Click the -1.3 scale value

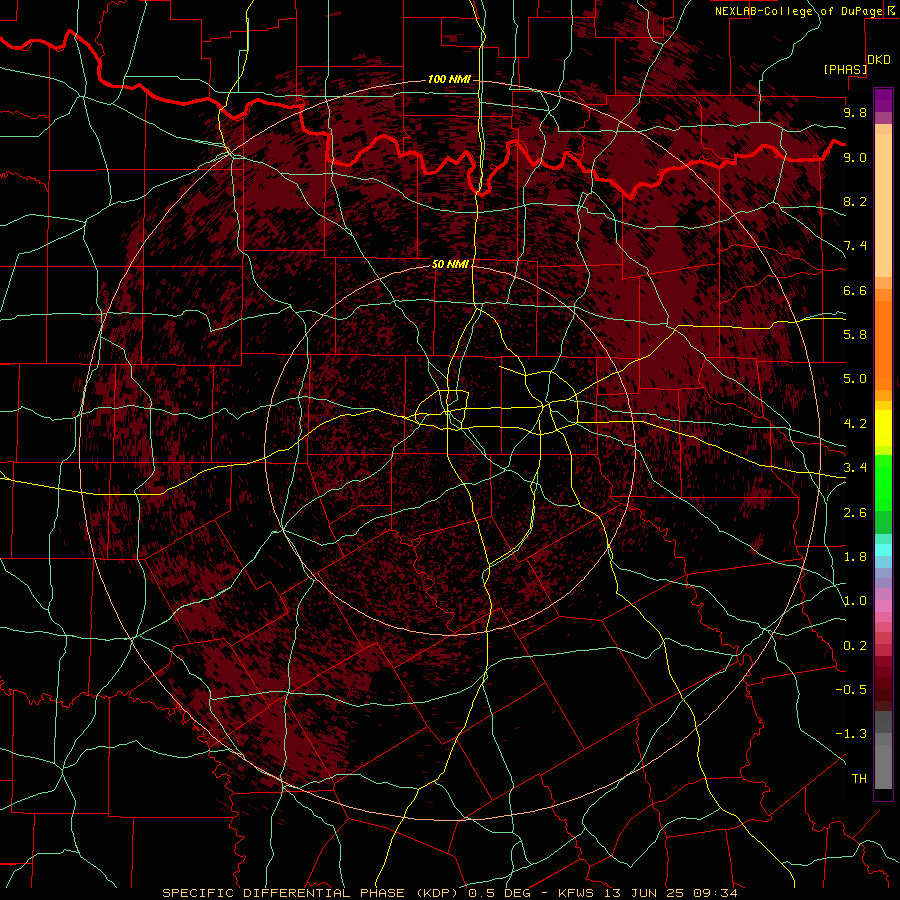coord(851,734)
